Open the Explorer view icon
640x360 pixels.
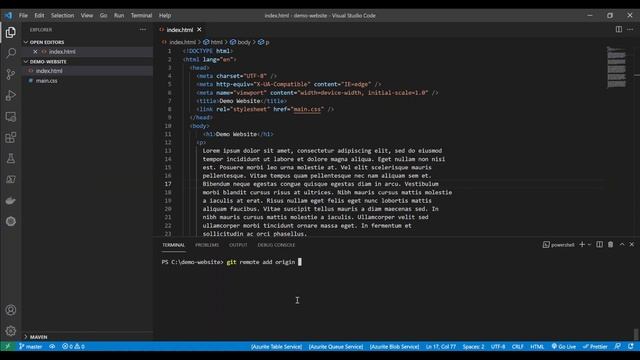[x=11, y=32]
